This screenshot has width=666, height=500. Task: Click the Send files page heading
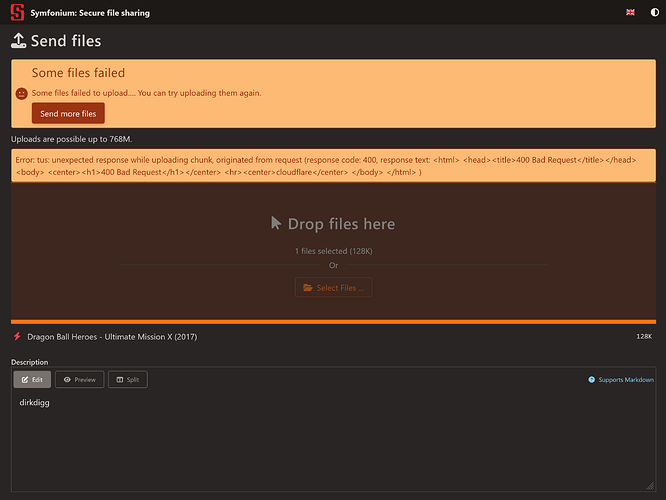coord(66,41)
